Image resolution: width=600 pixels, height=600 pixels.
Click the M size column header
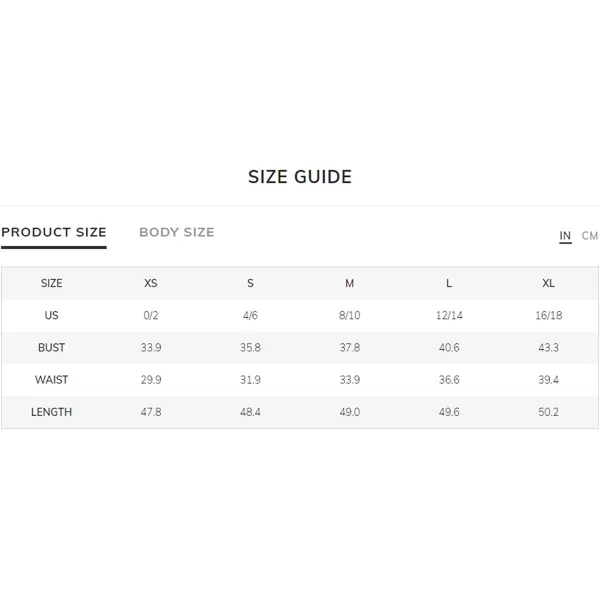pyautogui.click(x=349, y=283)
